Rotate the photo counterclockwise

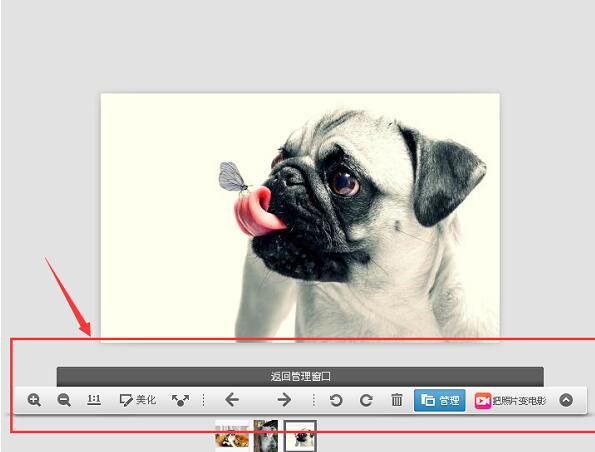point(336,400)
